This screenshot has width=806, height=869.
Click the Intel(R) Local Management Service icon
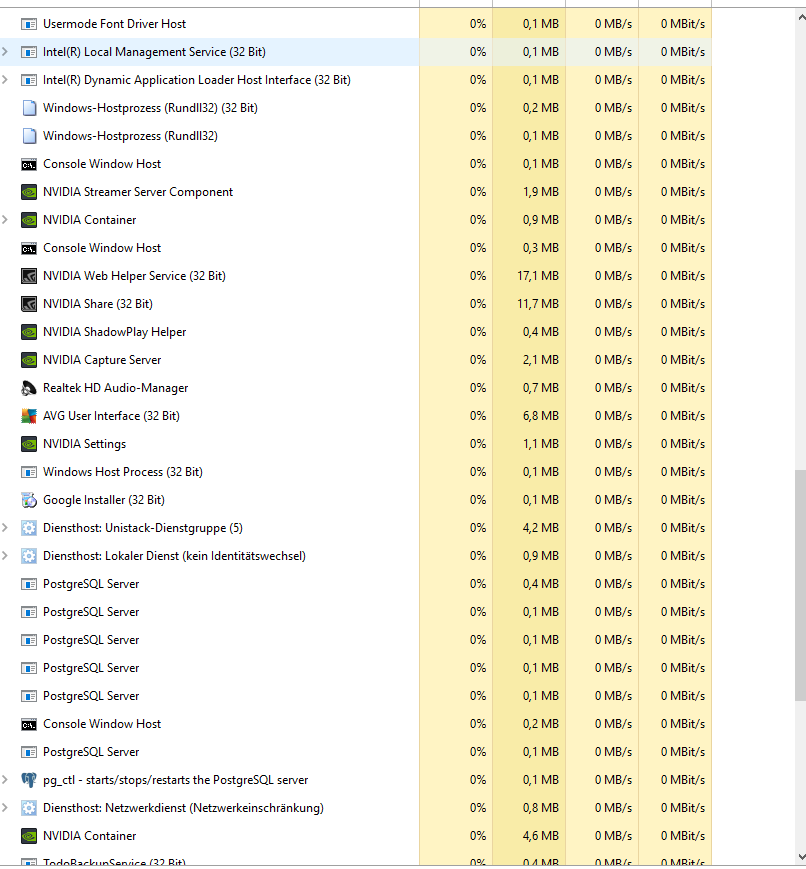[x=29, y=52]
